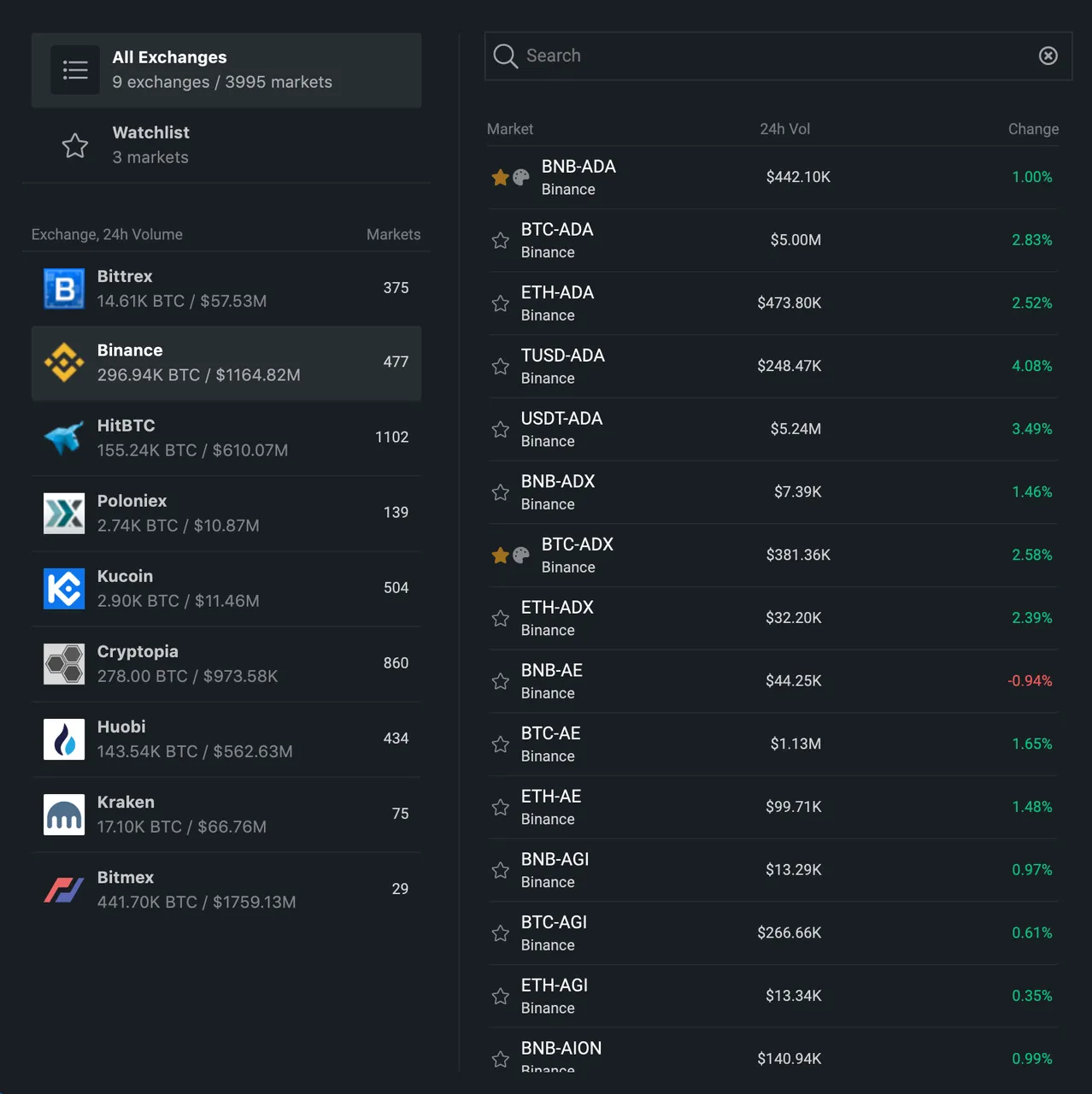The image size is (1092, 1094).
Task: Star the ETH-ADX market
Action: (501, 618)
